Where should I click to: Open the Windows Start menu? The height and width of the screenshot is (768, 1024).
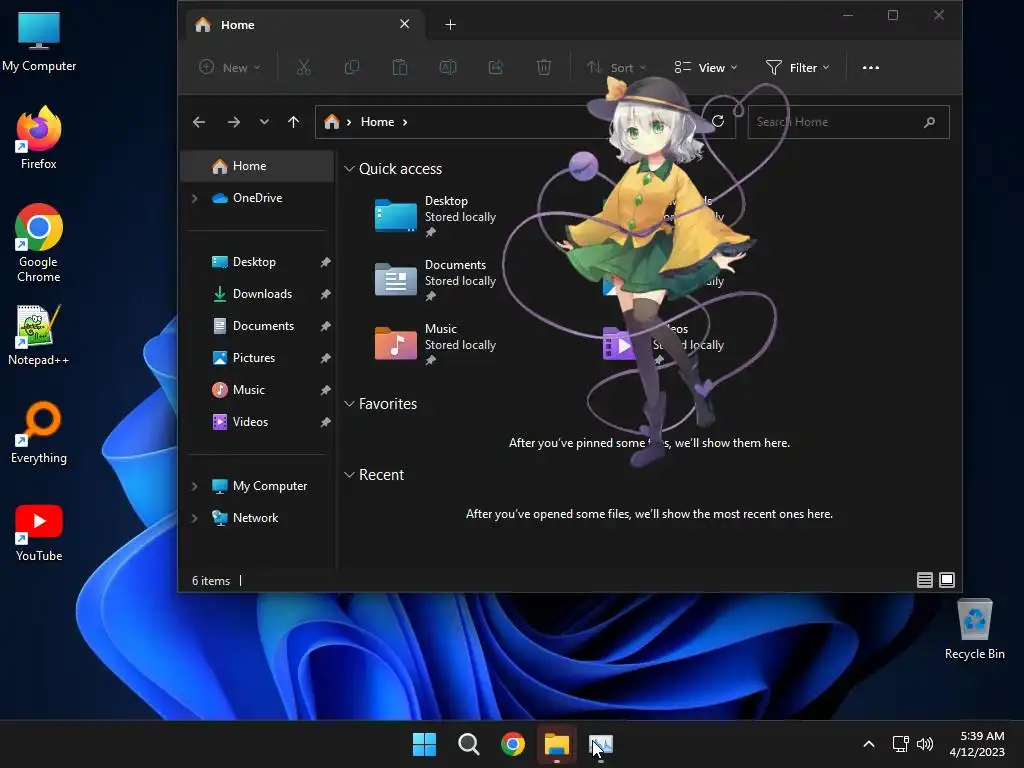click(x=424, y=744)
